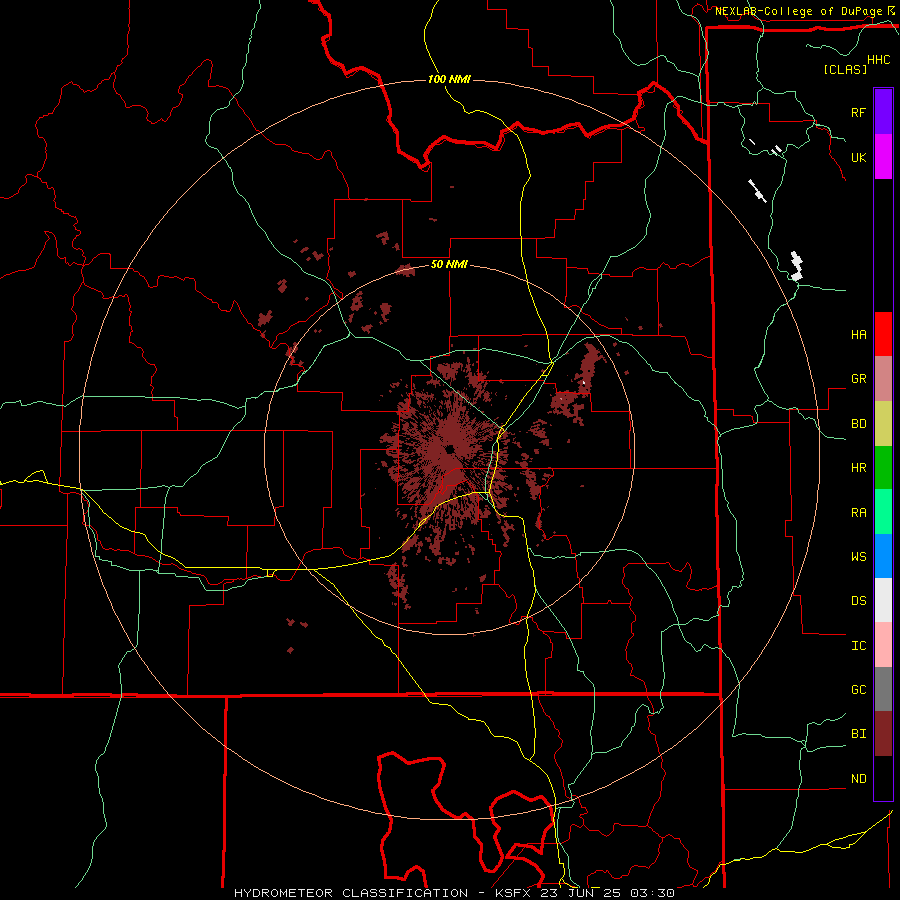
Task: Click the HR green legend swatch
Action: [883, 468]
